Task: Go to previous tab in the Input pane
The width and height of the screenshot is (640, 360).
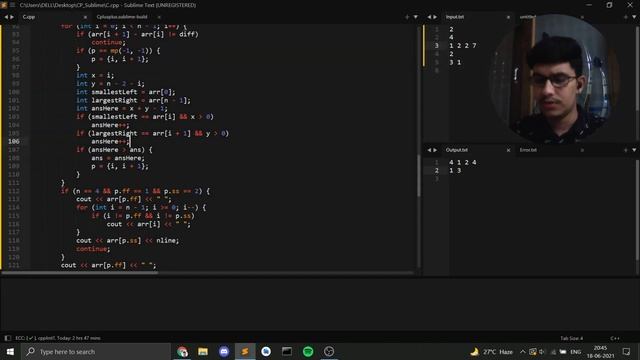Action: tap(429, 17)
